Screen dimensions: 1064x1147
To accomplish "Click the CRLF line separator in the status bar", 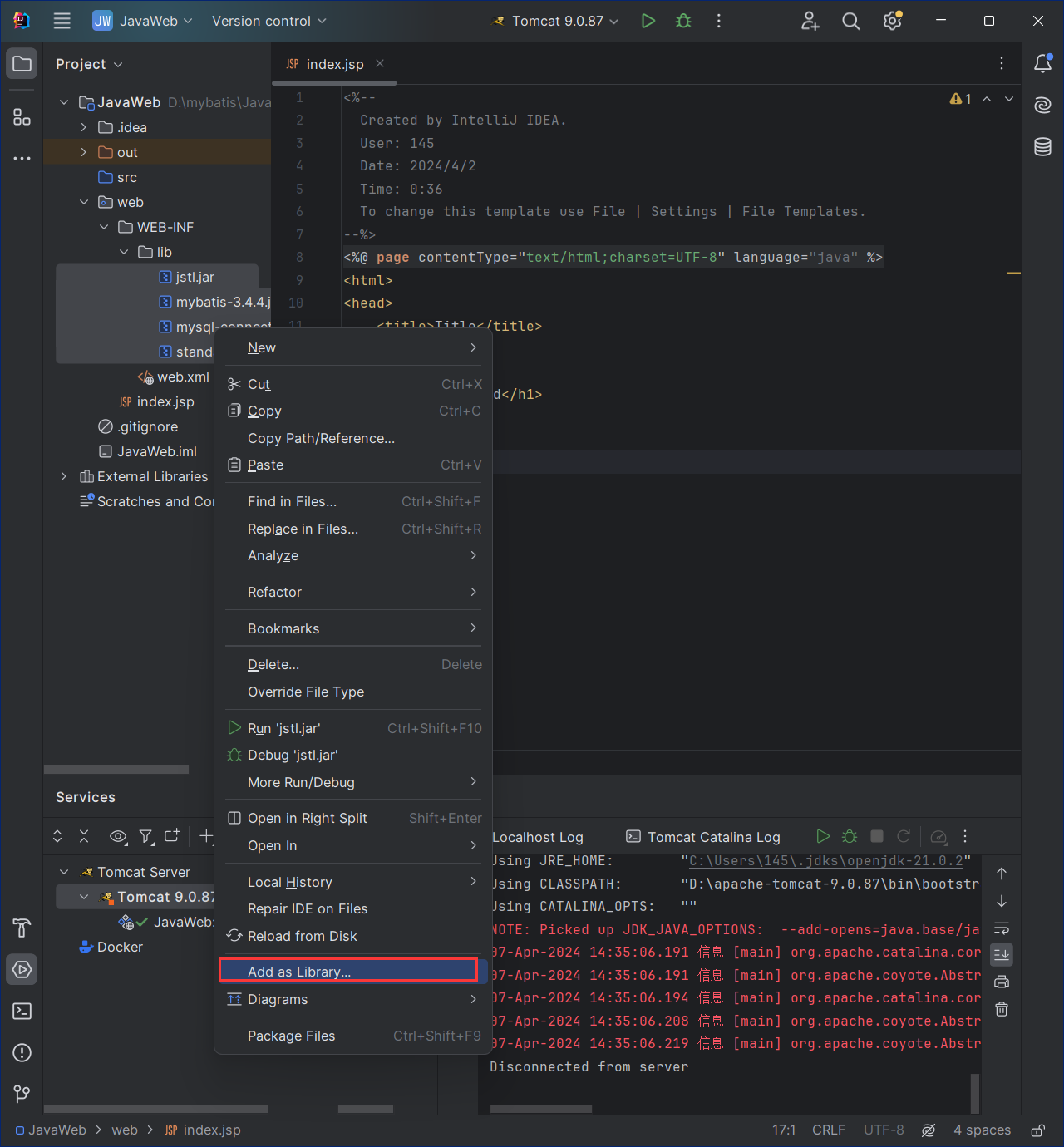I will tap(828, 1130).
